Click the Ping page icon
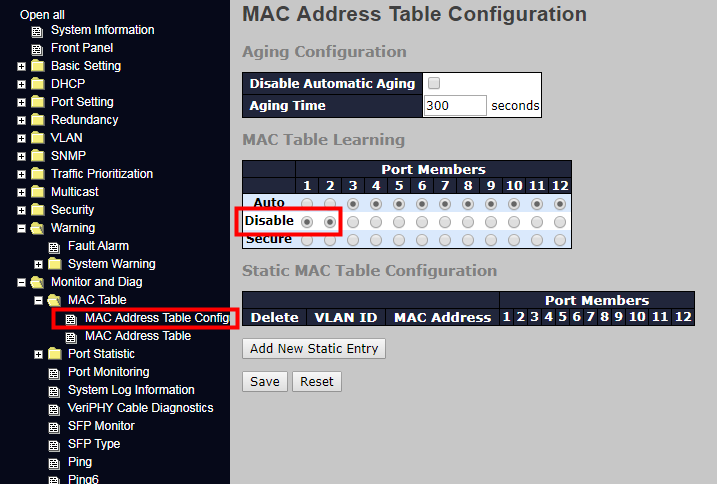Image resolution: width=717 pixels, height=484 pixels. coord(54,463)
